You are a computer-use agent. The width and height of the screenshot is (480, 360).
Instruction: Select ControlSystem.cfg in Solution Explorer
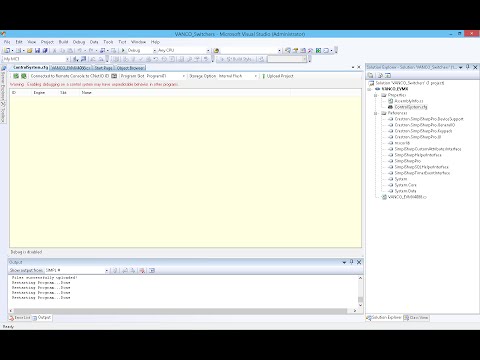(411, 107)
